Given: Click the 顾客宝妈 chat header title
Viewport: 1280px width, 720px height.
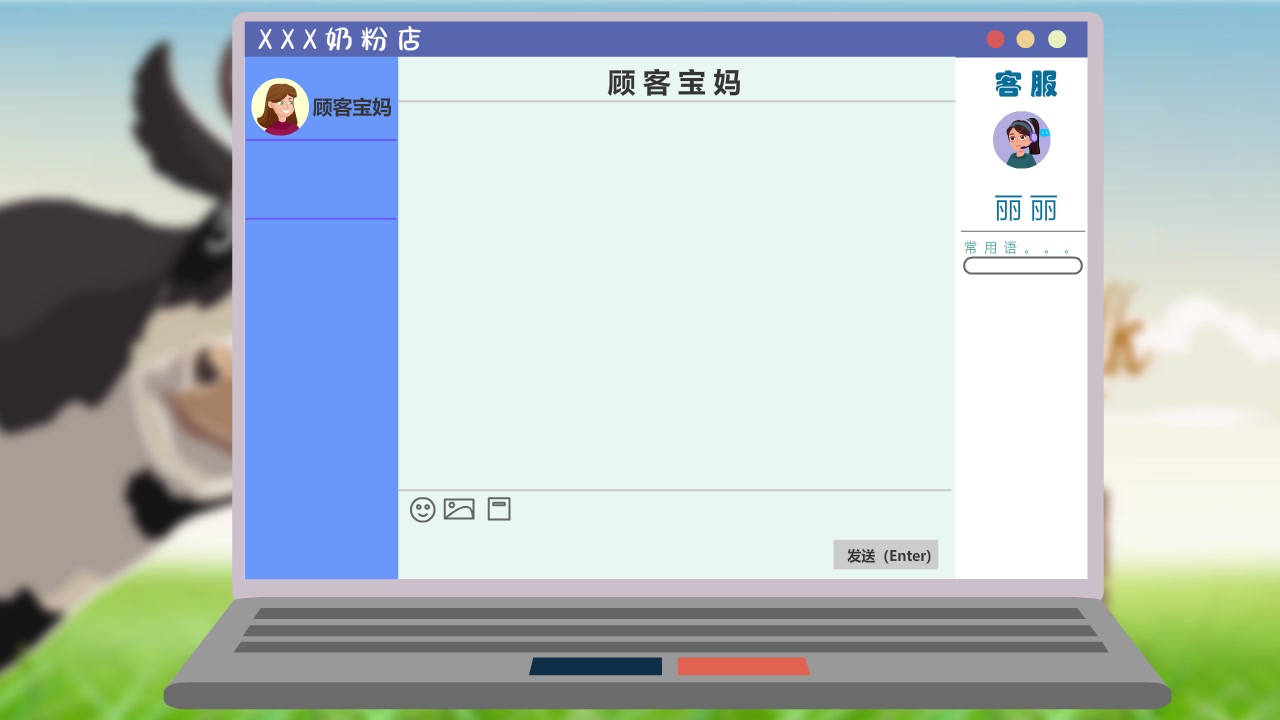Looking at the screenshot, I should (674, 83).
